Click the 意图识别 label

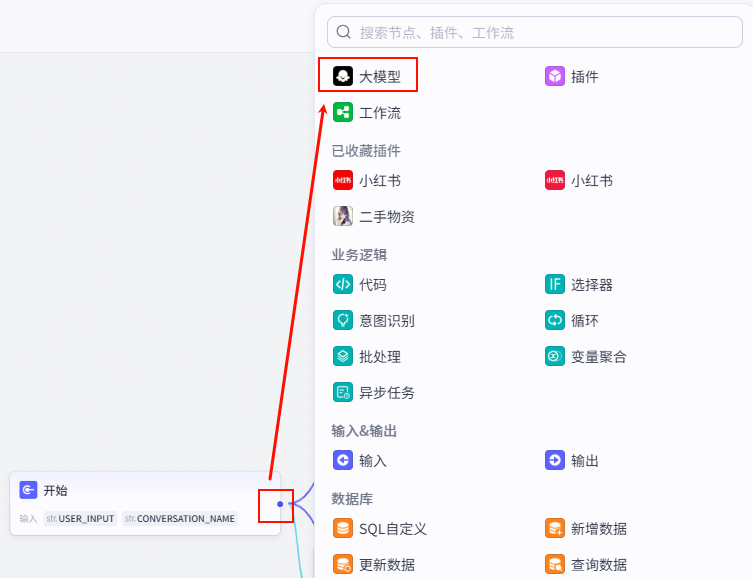click(x=387, y=321)
